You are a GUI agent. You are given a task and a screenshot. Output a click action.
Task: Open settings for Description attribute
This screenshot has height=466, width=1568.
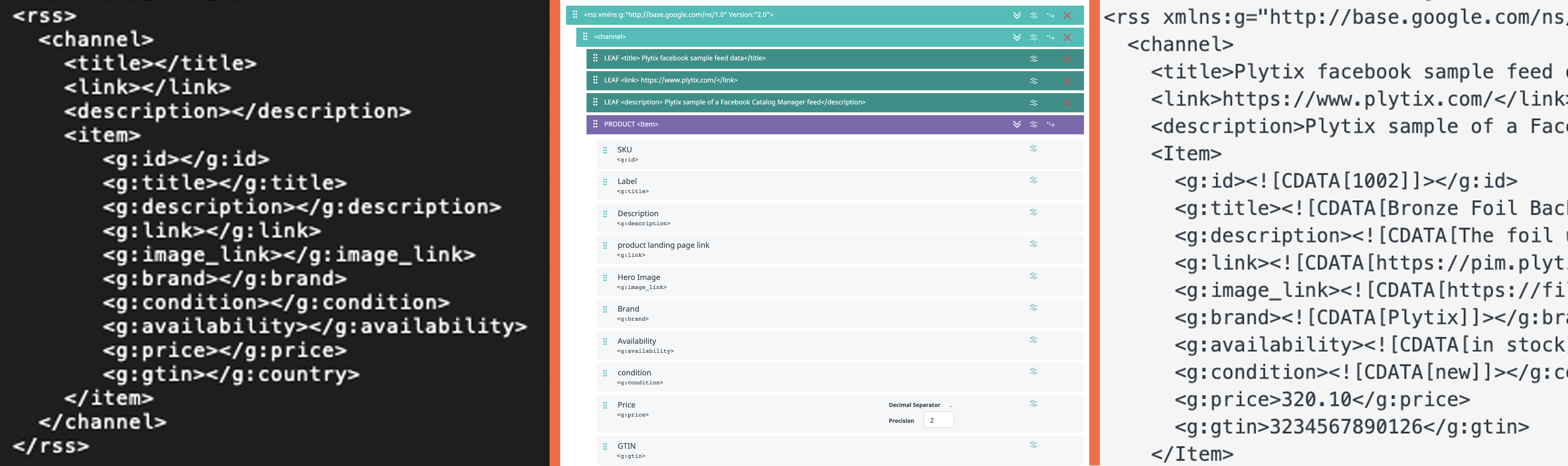click(x=1033, y=212)
